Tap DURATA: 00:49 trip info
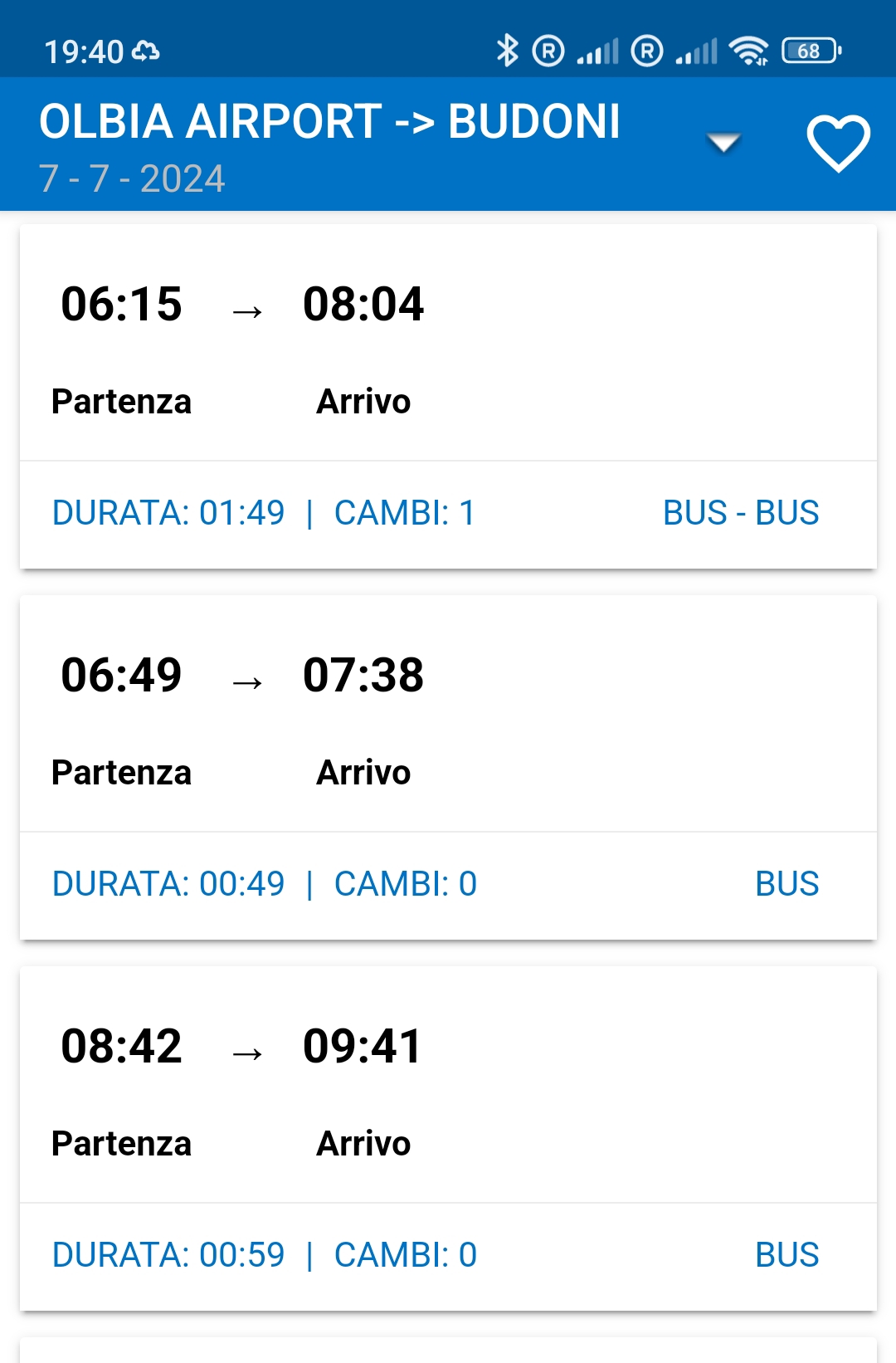 click(x=168, y=884)
